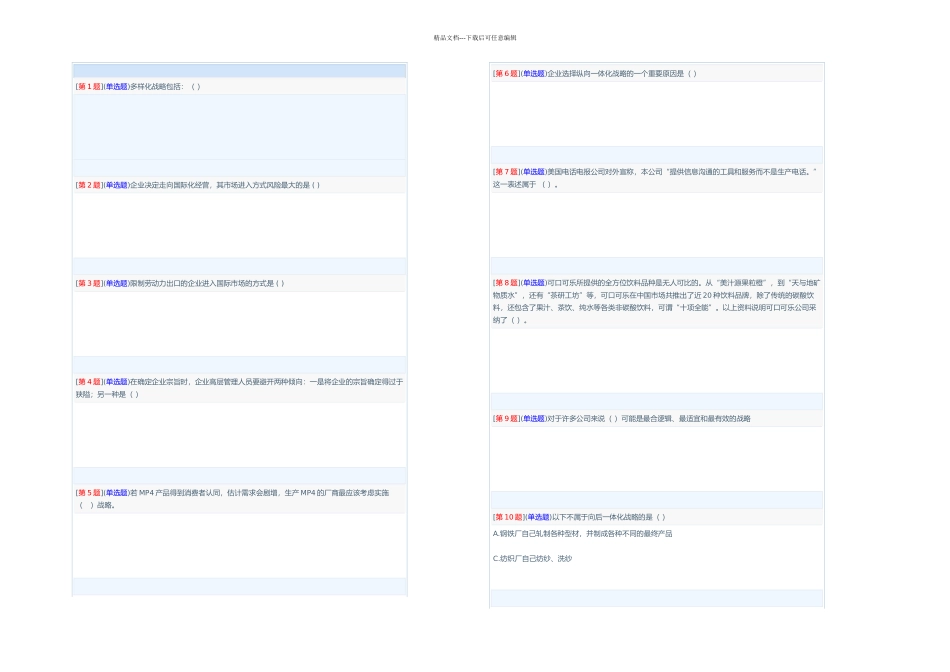Select the 第9题 question number label
The width and height of the screenshot is (950, 672).
pos(506,419)
